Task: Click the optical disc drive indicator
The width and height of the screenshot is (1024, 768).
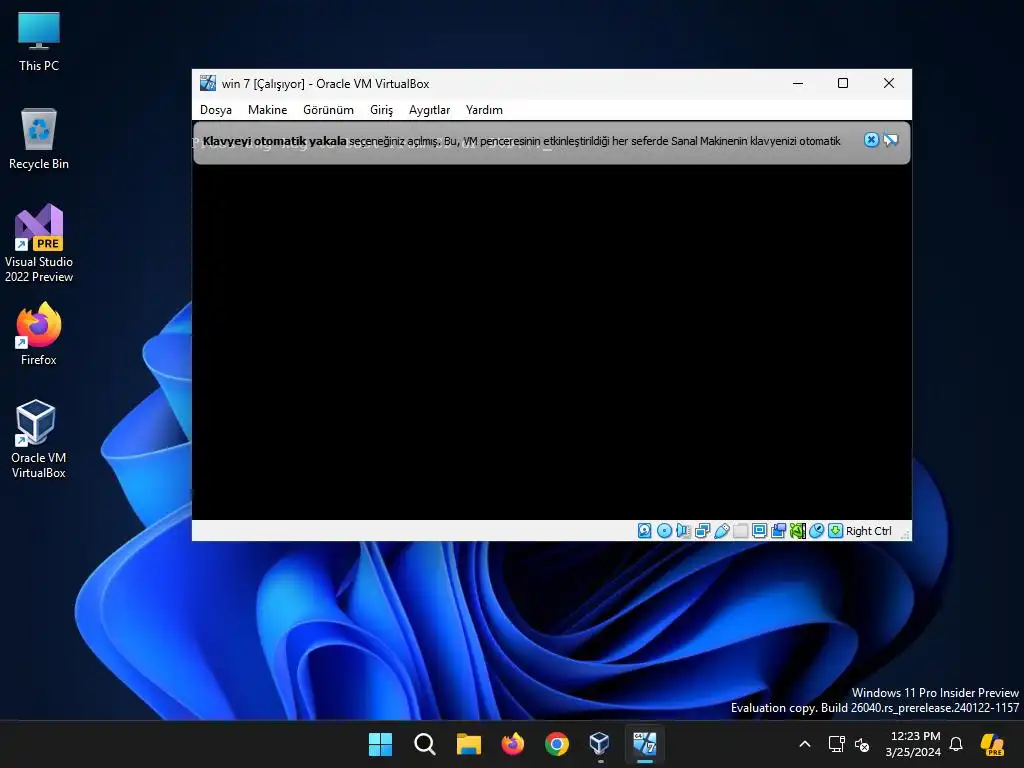Action: (664, 531)
